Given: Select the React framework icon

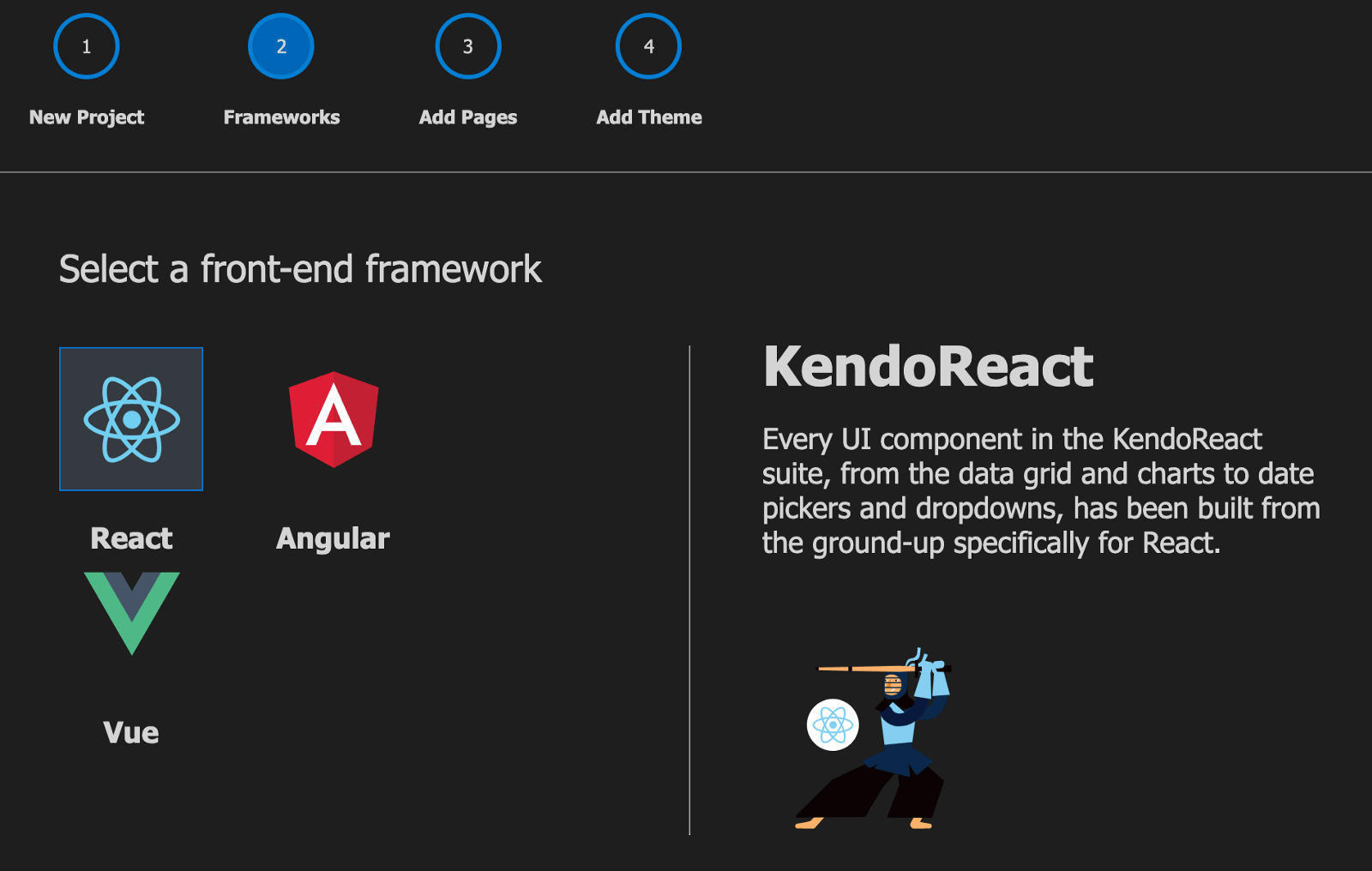Looking at the screenshot, I should click(131, 419).
